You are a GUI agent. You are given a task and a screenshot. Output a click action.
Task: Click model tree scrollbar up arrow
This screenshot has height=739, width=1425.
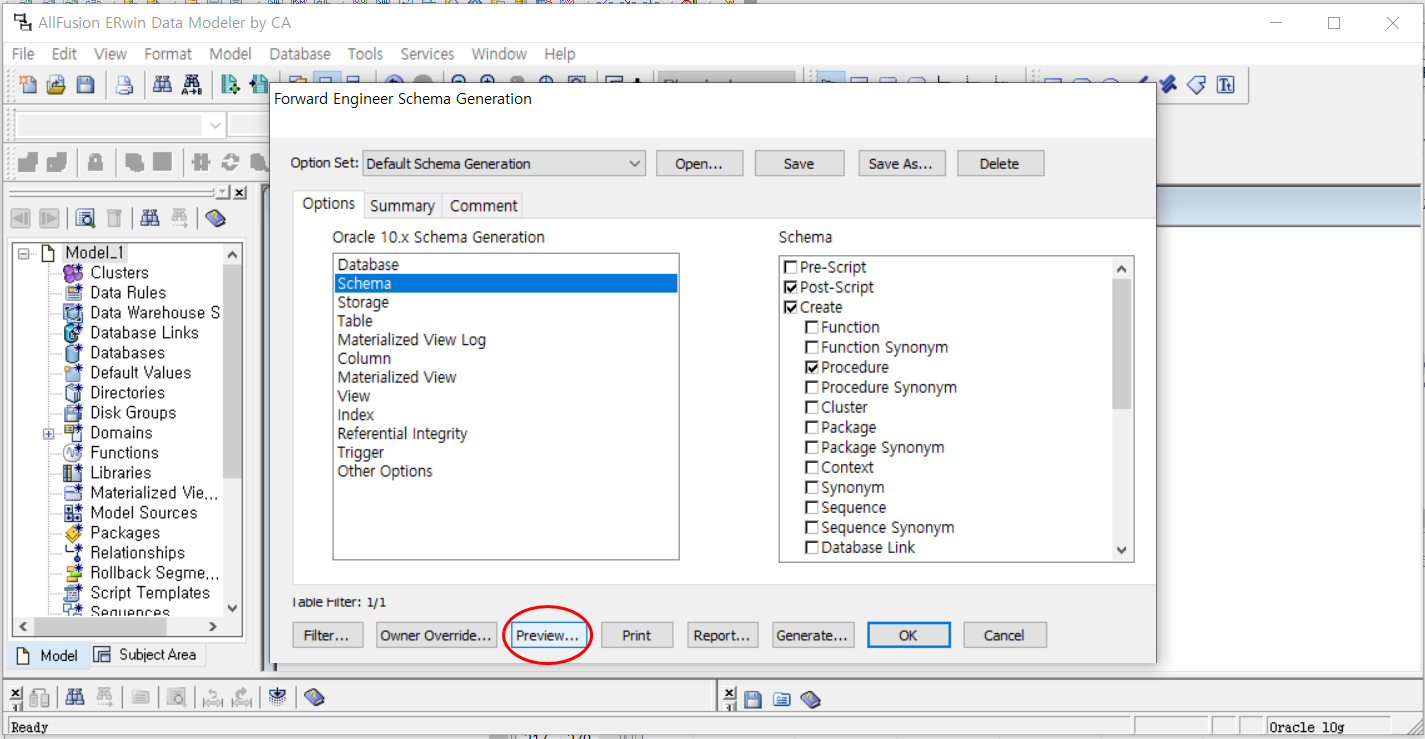coord(232,254)
